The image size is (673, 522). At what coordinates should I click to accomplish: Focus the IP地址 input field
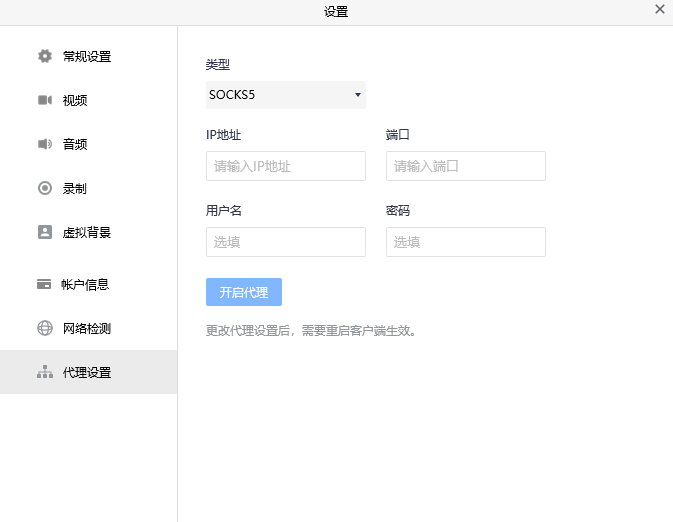tap(285, 166)
